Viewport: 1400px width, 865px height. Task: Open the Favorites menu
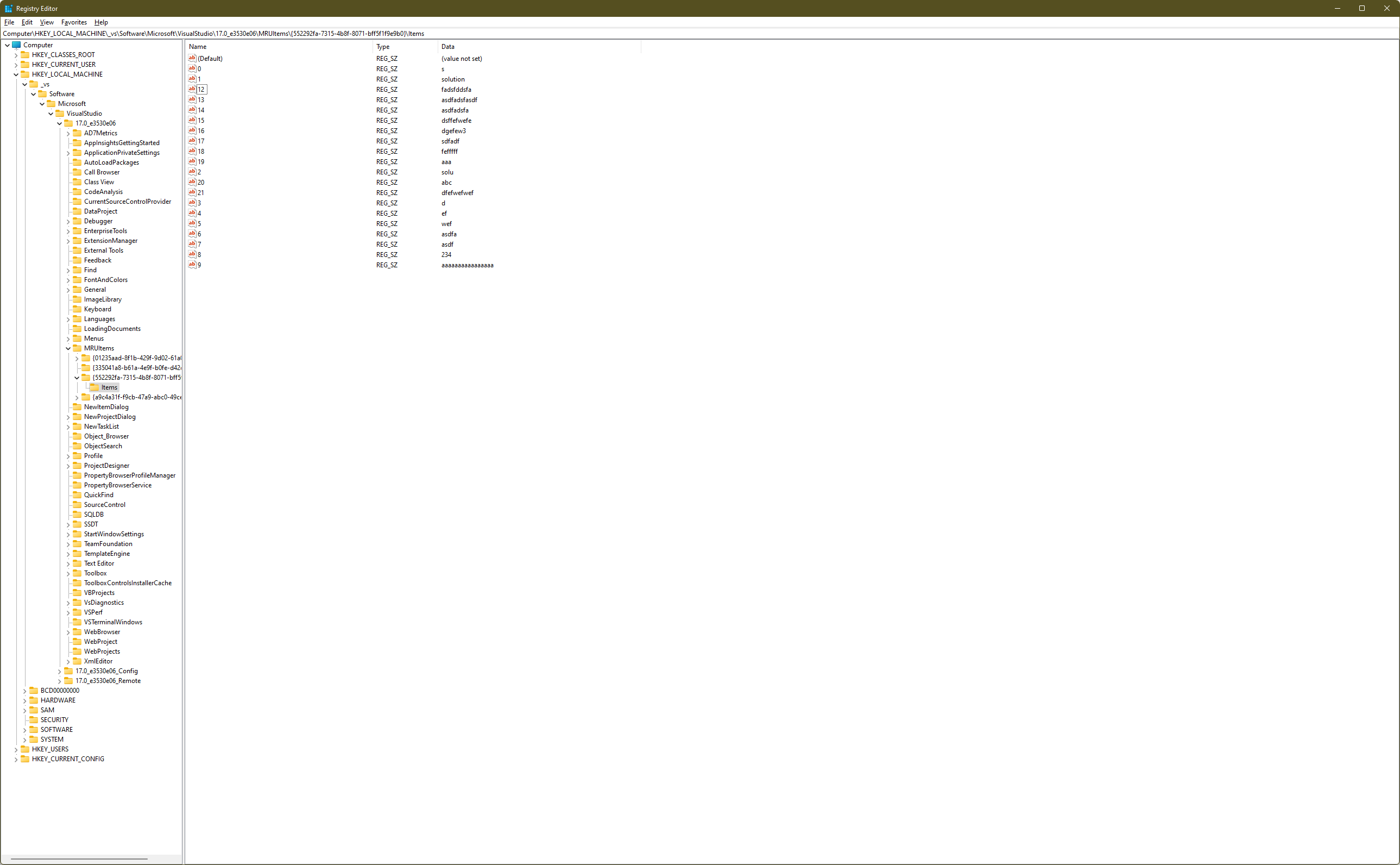pyautogui.click(x=74, y=22)
